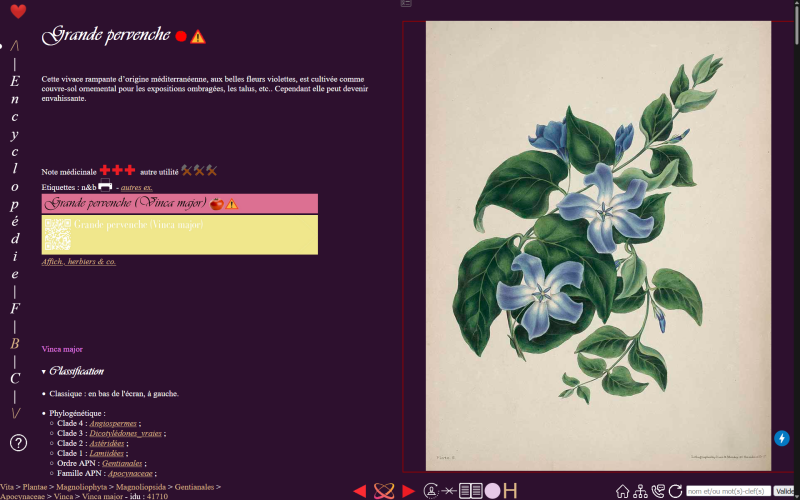
Task: Click in the keyword search input field
Action: point(729,491)
